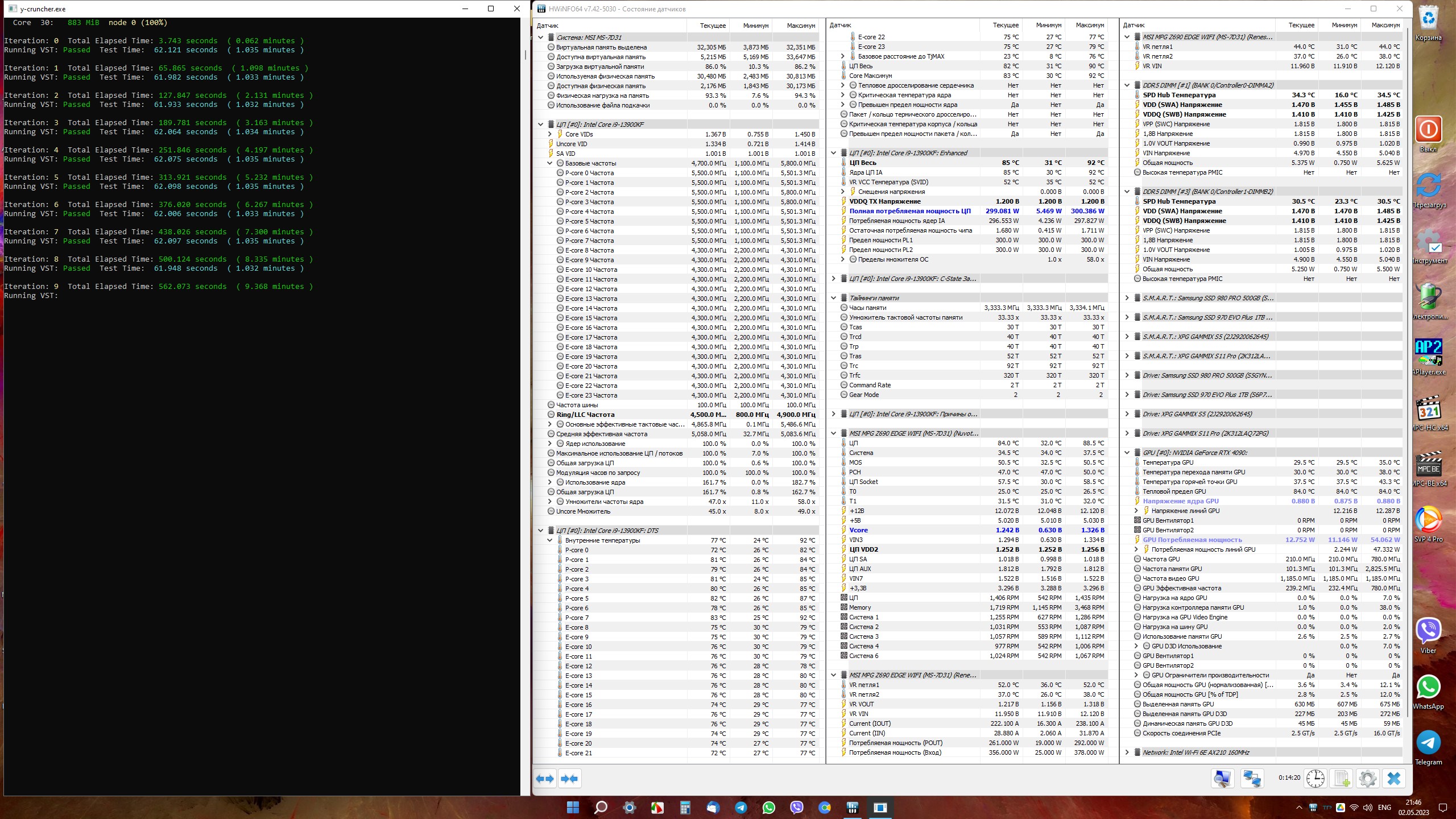Open HWiNFO sensor settings gear icon
This screenshot has height=819, width=1456.
[x=1367, y=779]
